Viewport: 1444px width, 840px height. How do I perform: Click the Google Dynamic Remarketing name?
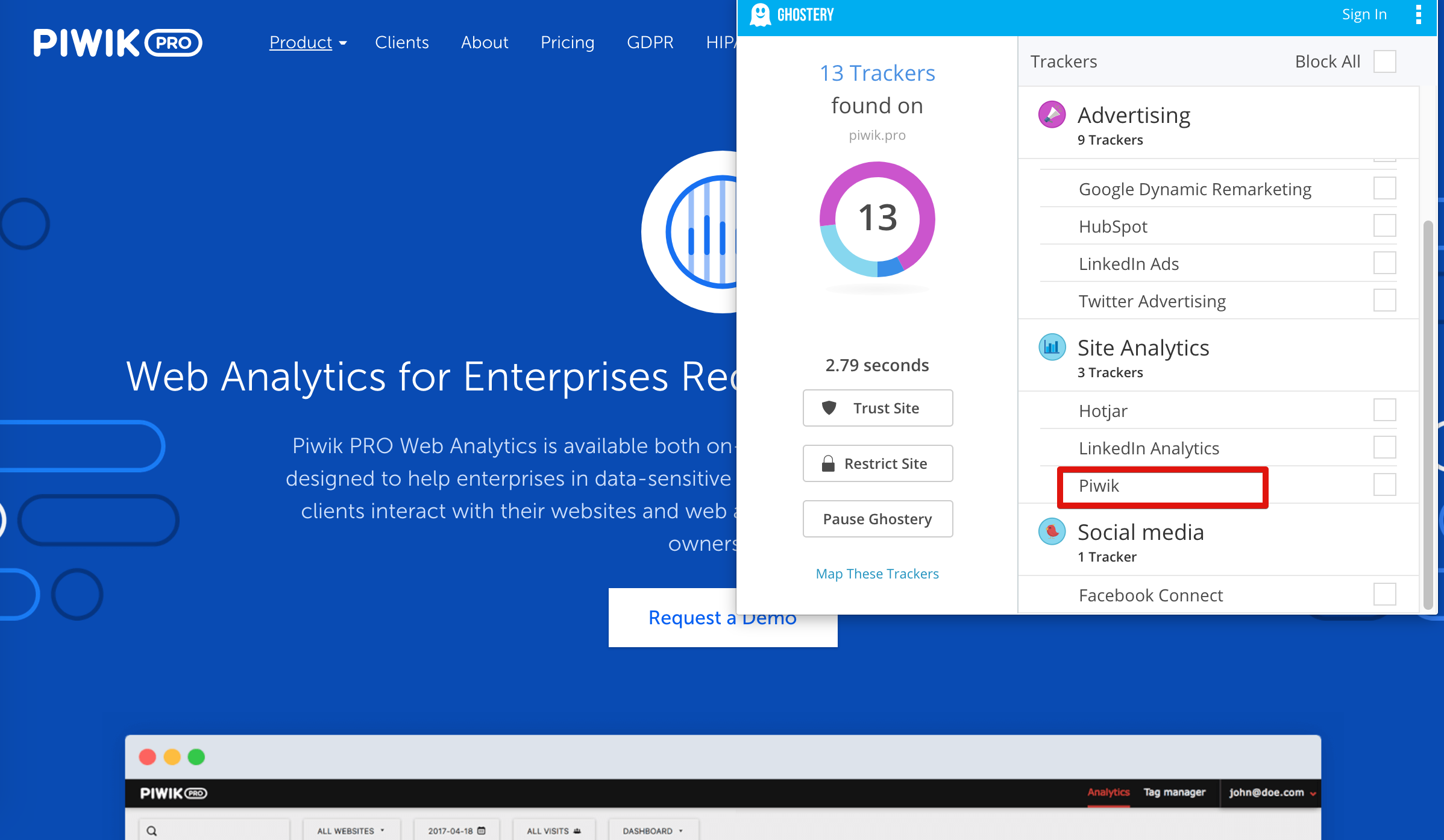coord(1195,189)
